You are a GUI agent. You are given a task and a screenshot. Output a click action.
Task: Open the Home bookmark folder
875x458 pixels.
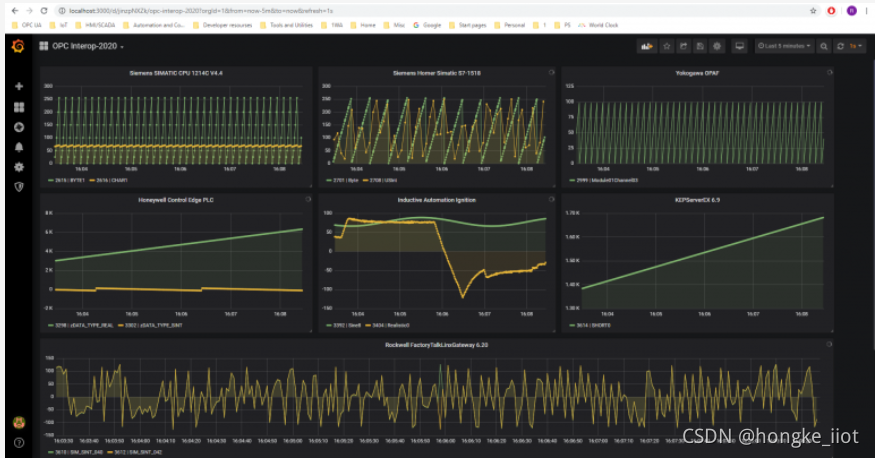tap(363, 25)
